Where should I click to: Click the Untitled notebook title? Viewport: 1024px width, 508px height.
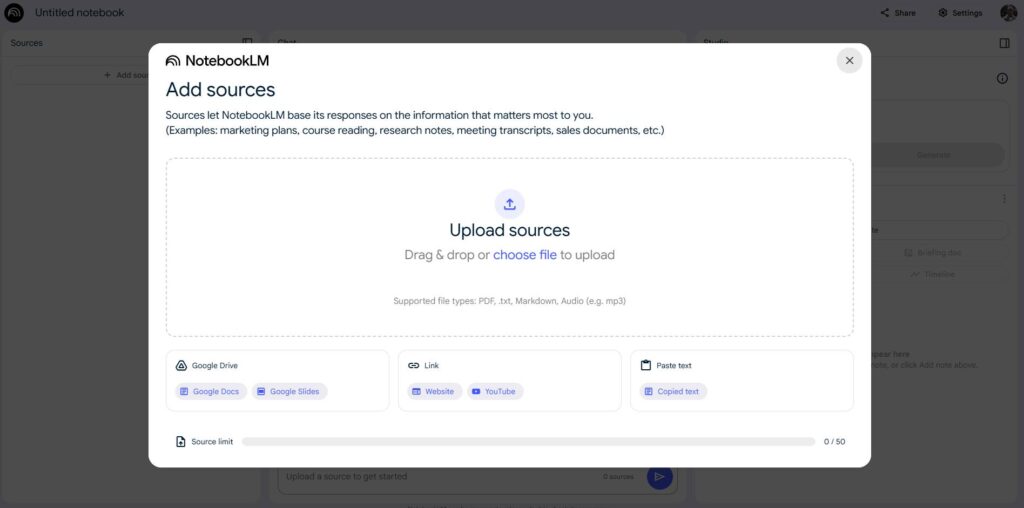click(x=80, y=13)
